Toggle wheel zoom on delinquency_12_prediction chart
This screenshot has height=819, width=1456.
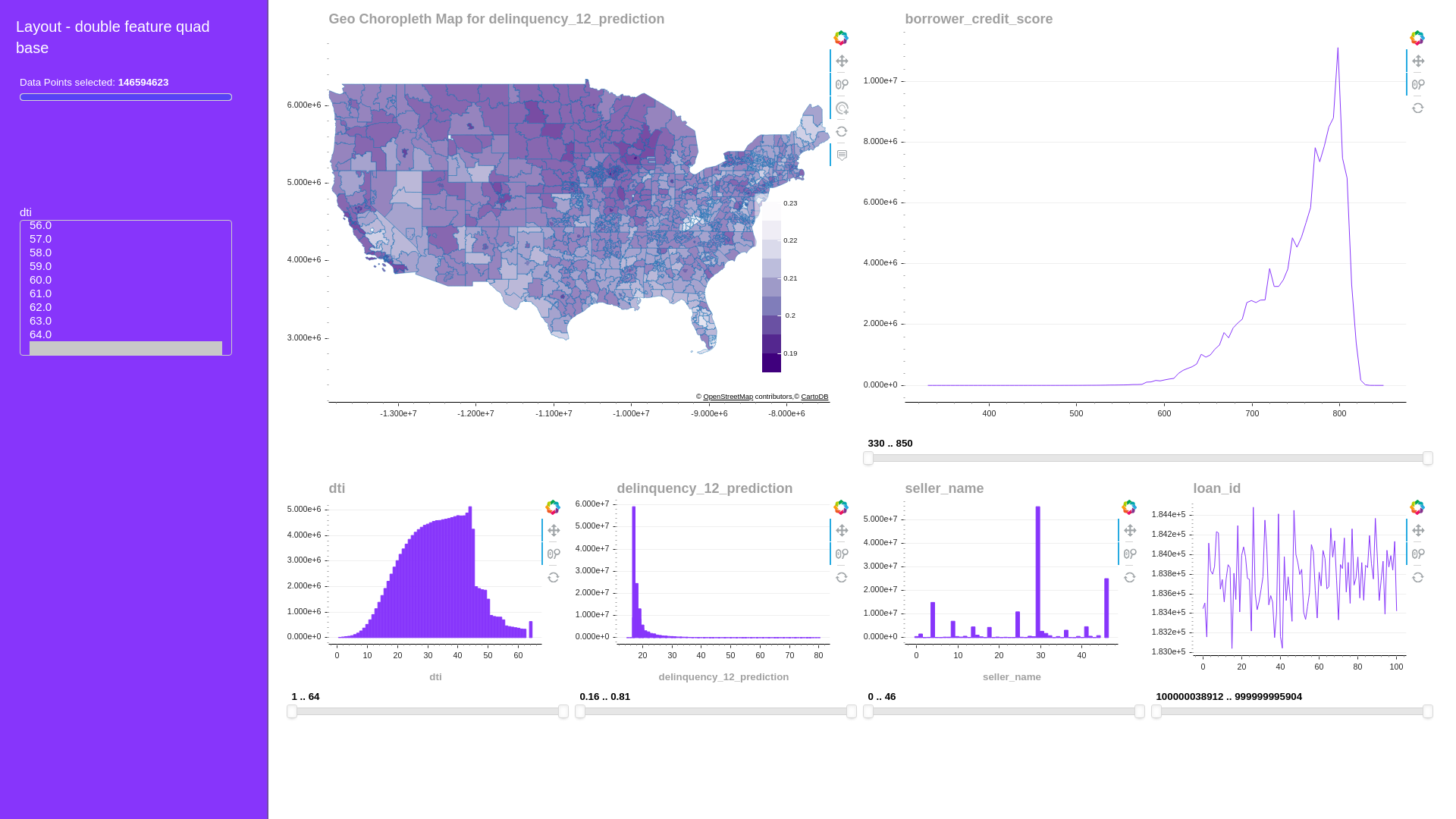click(x=842, y=554)
